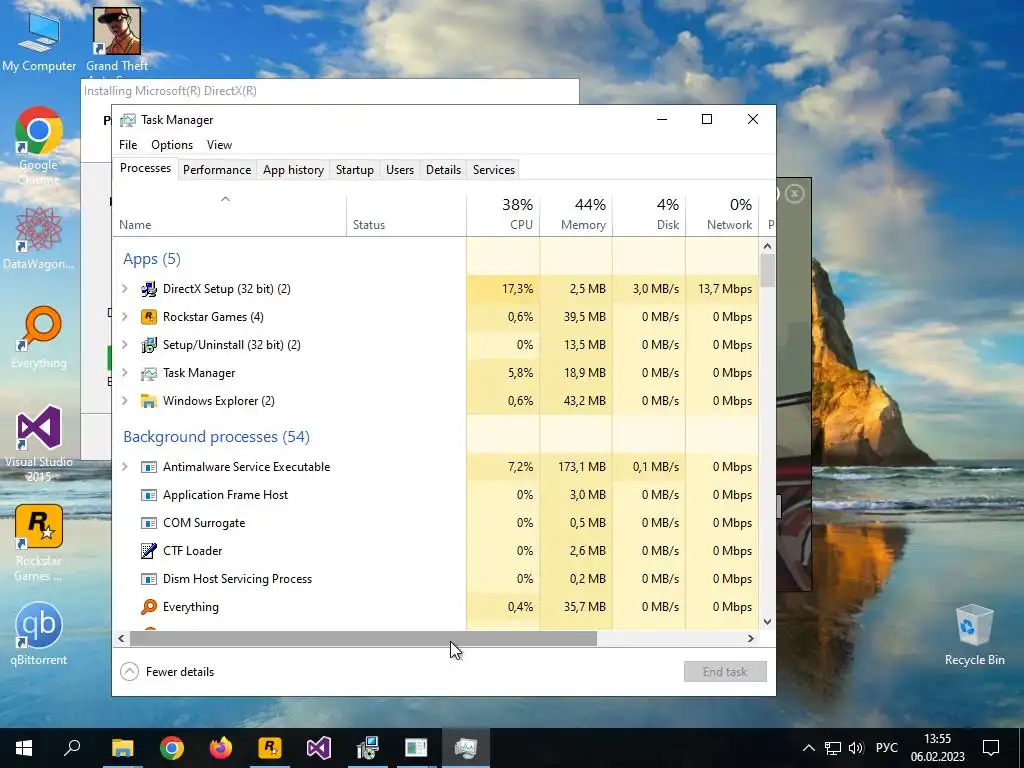Select the Rockstar Games desktop shortcut
This screenshot has width=1024, height=768.
tap(39, 543)
